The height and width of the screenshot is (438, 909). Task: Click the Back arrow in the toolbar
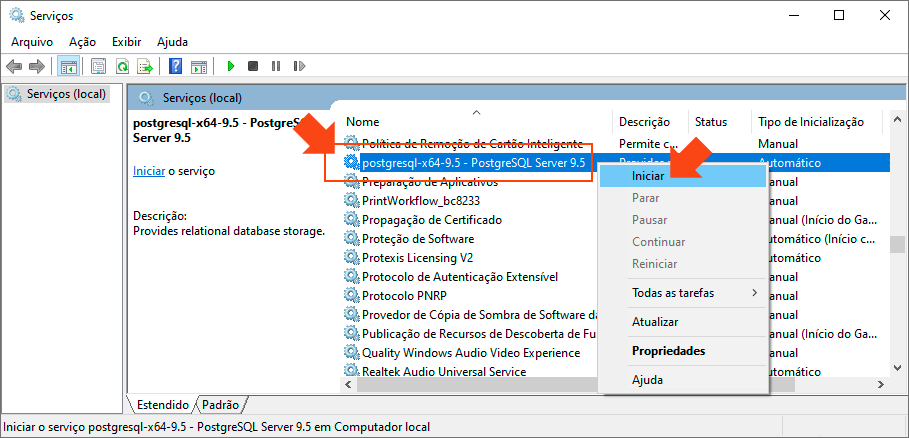pos(14,67)
